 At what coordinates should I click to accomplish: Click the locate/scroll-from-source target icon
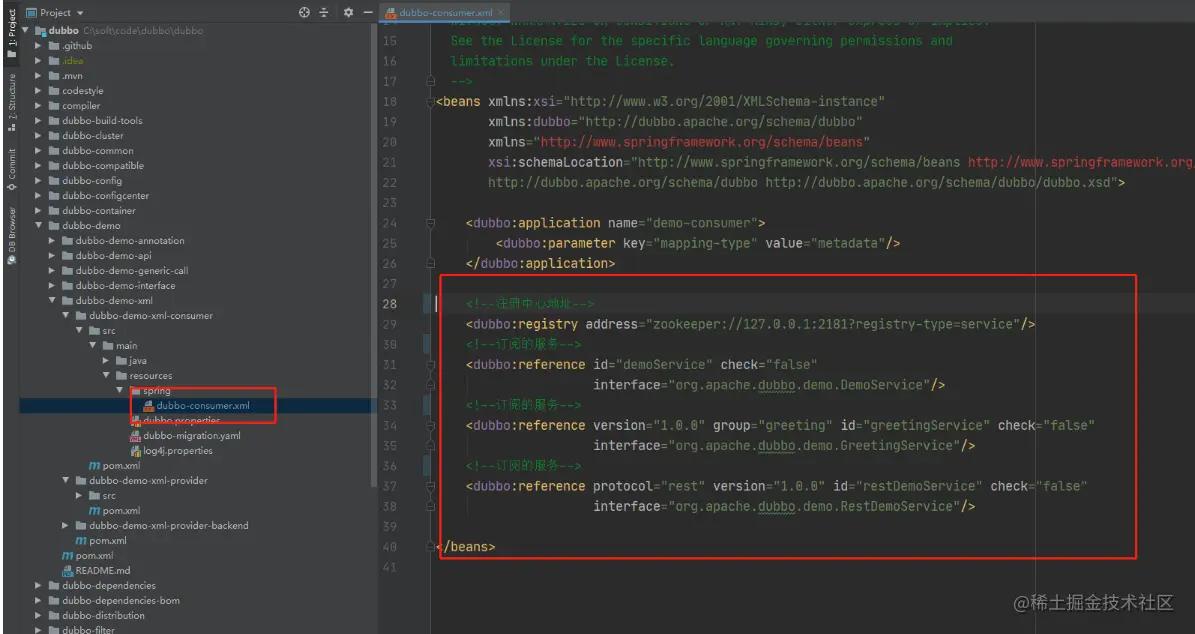304,12
